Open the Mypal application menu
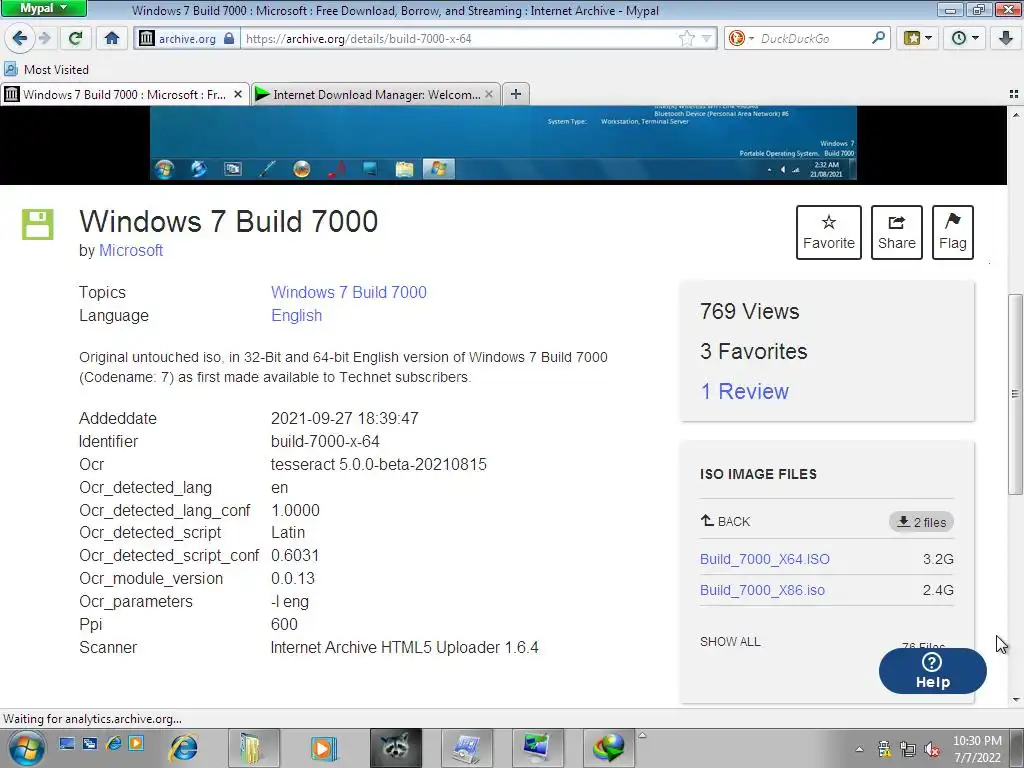The image size is (1024, 768). 43,8
